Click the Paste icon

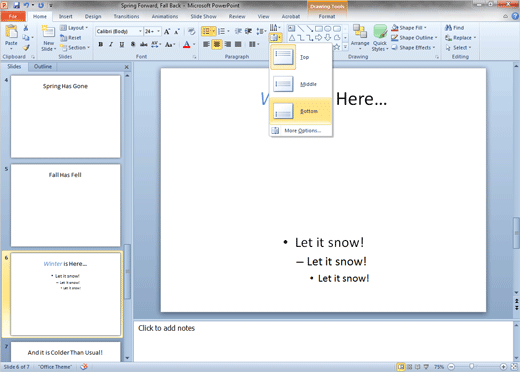tap(11, 32)
